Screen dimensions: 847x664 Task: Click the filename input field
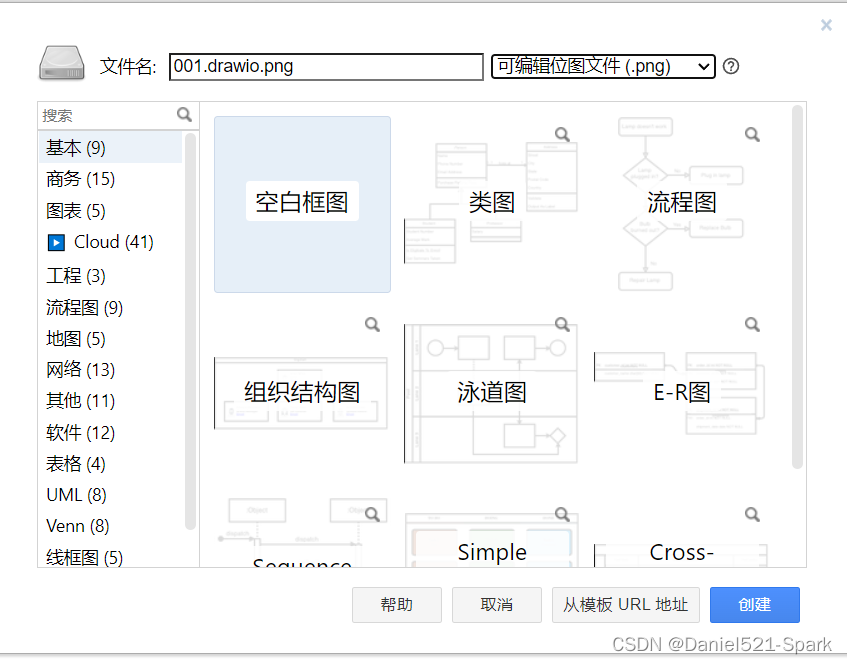pos(325,66)
